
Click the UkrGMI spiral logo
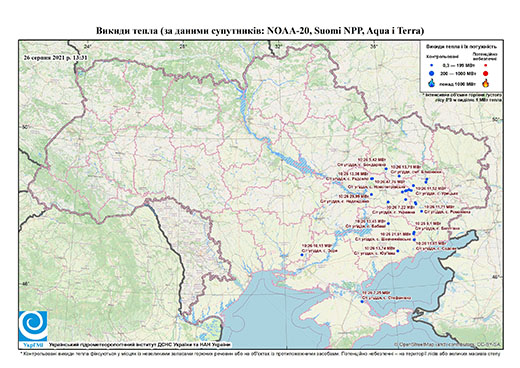[x=33, y=326]
